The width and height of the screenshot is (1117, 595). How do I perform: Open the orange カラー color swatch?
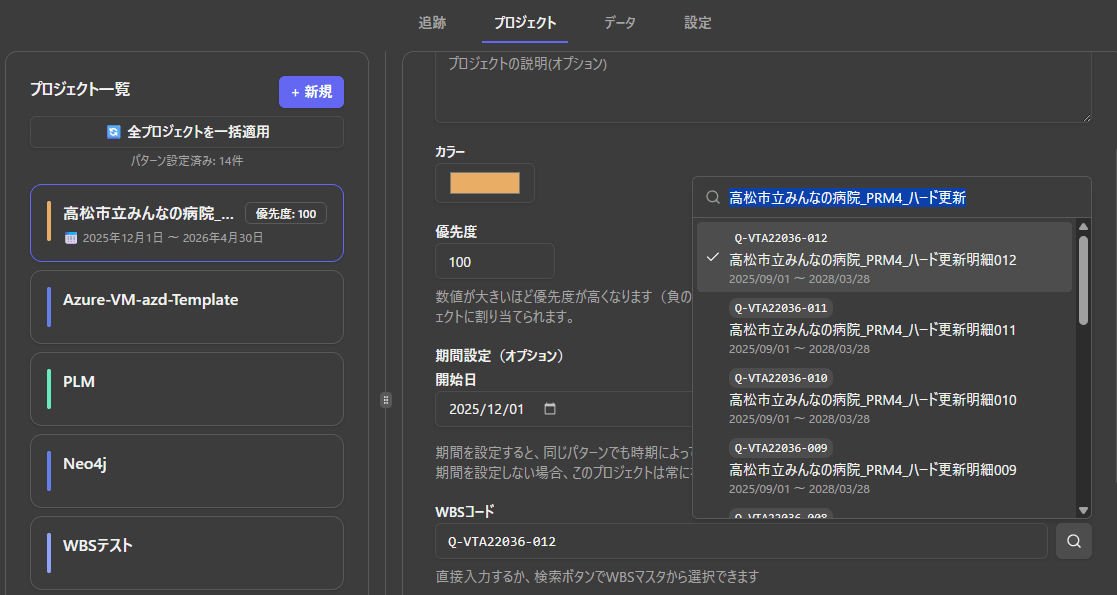(484, 183)
